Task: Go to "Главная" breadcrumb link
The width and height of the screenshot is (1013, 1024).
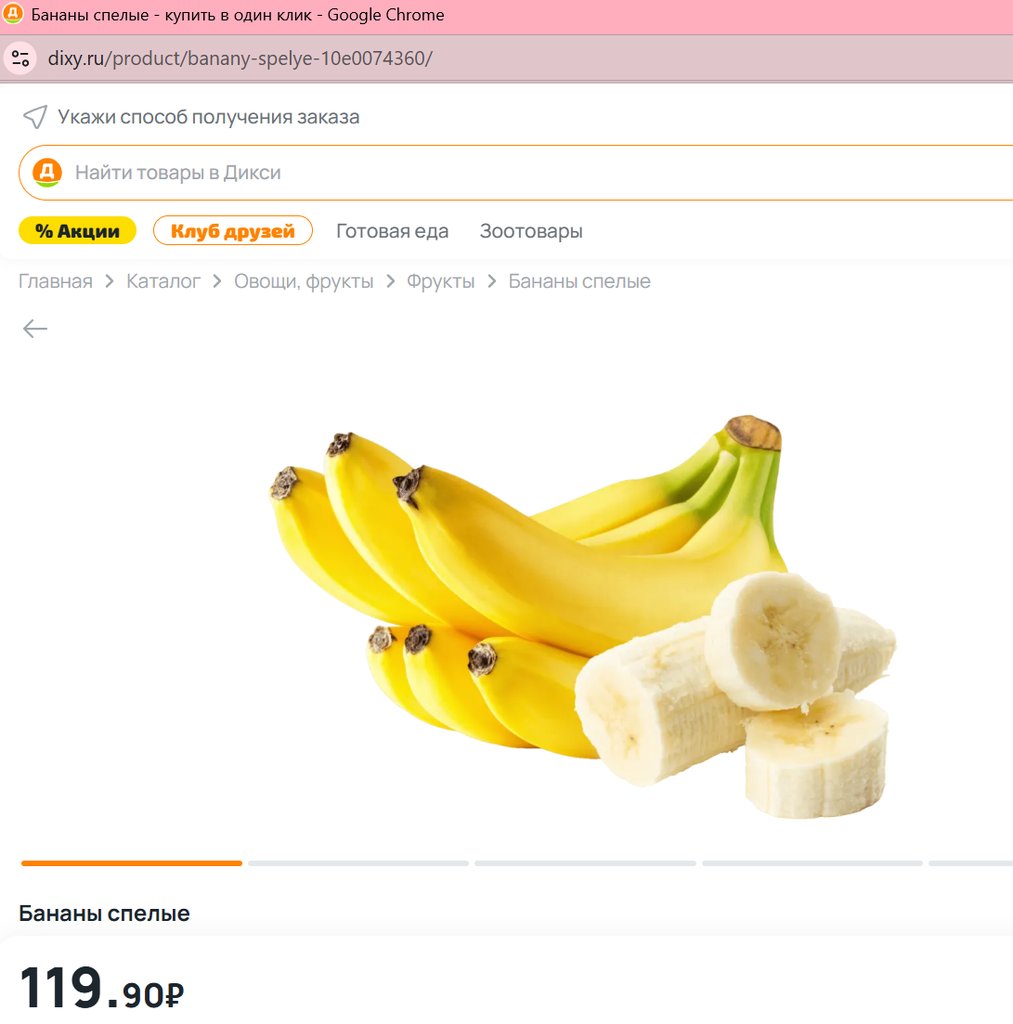Action: coord(55,281)
